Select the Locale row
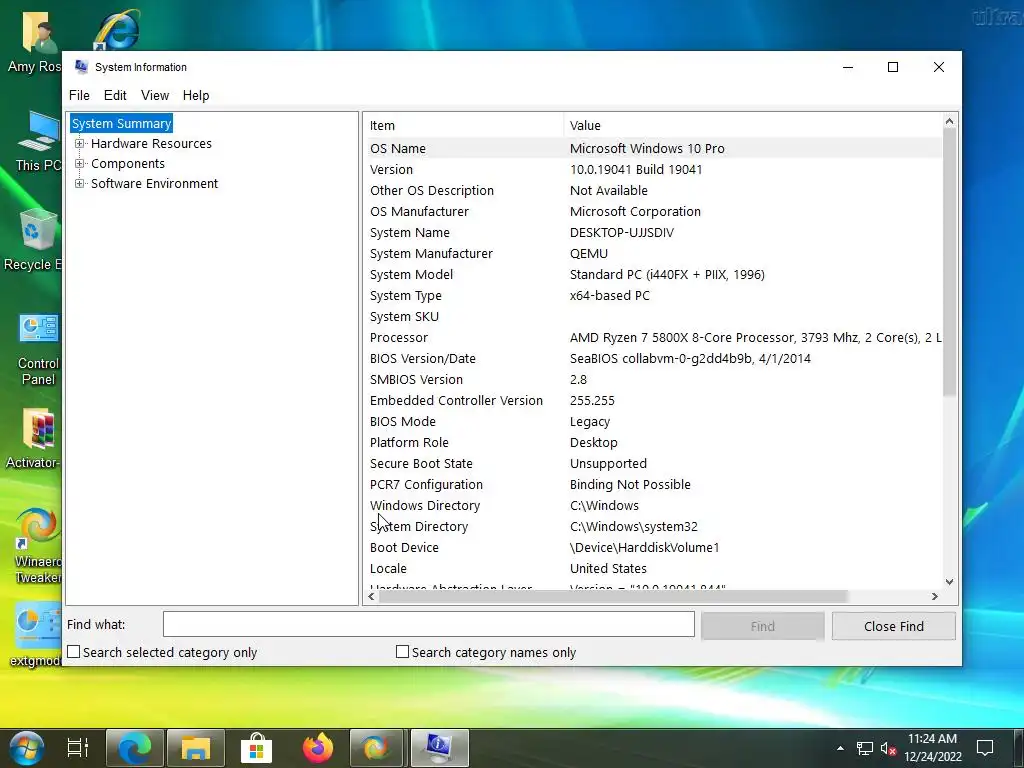The width and height of the screenshot is (1024, 768). click(653, 568)
